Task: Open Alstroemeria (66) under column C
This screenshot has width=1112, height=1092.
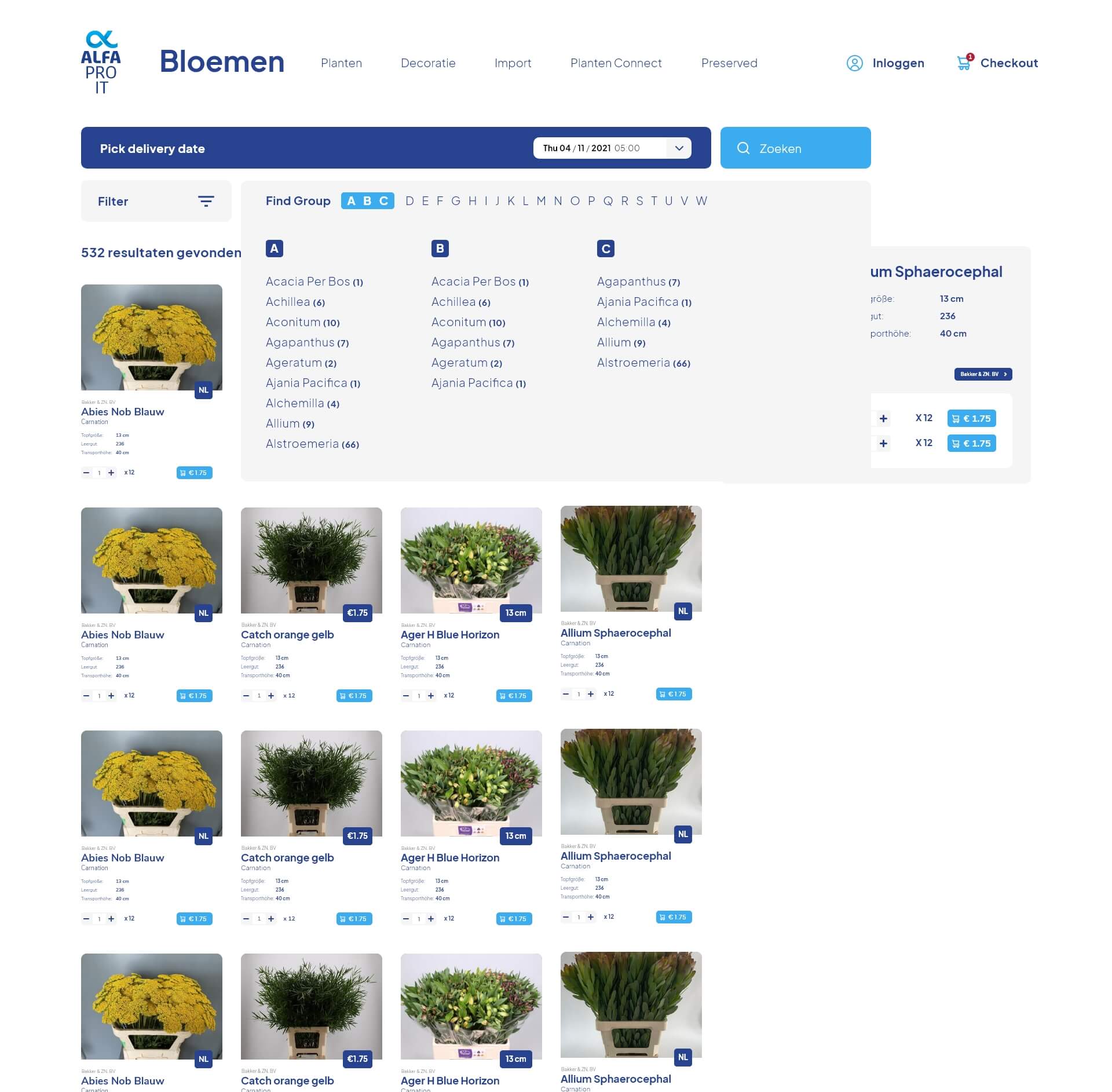Action: point(644,363)
